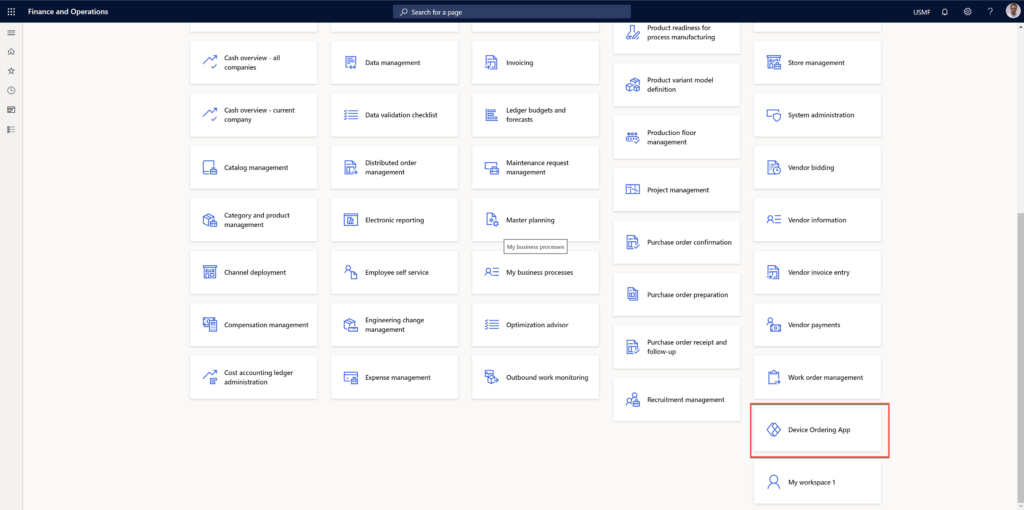Open My business processes tile
Screen dimensions: 1024x510
[x=535, y=272]
